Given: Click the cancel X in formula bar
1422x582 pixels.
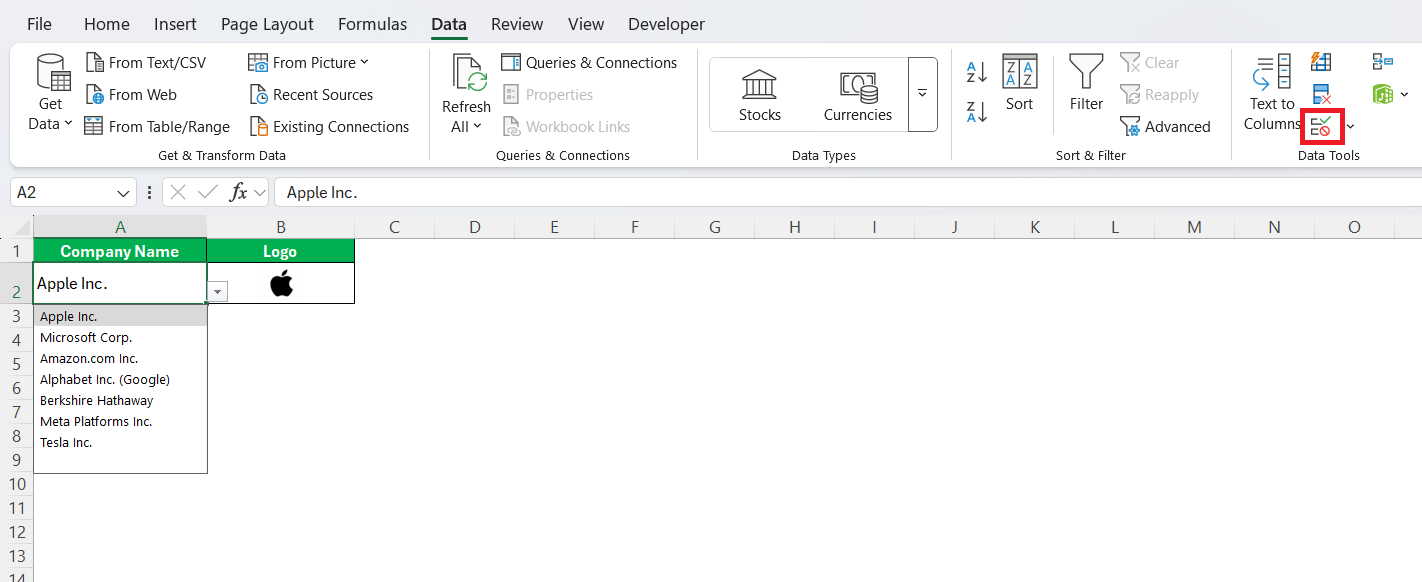Looking at the screenshot, I should [178, 192].
